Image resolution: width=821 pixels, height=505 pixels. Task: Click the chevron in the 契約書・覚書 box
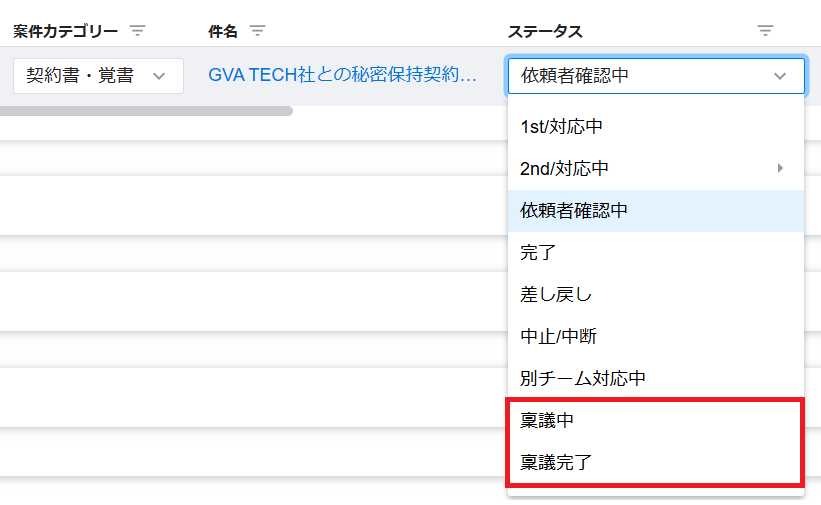click(158, 76)
